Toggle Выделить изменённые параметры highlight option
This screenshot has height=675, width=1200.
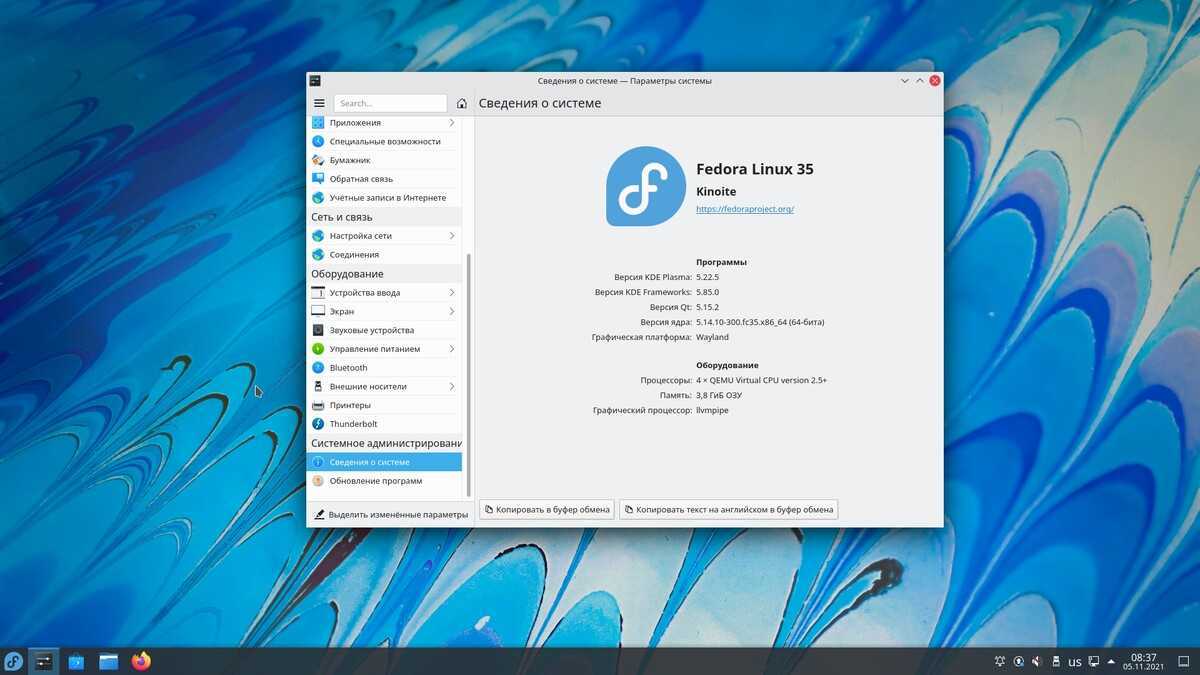(x=390, y=514)
